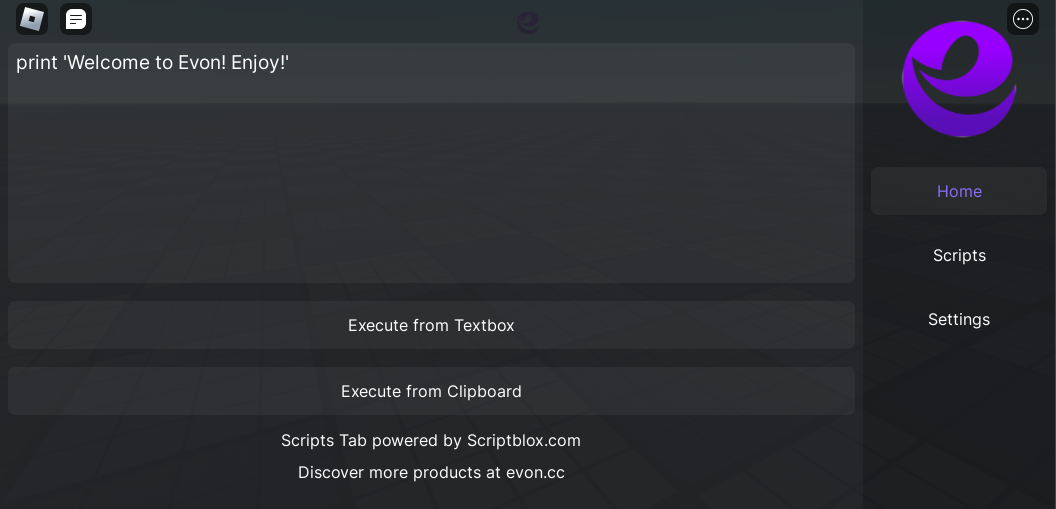Open the Scripts tab
Screen dimensions: 1056x509
pyautogui.click(x=959, y=255)
